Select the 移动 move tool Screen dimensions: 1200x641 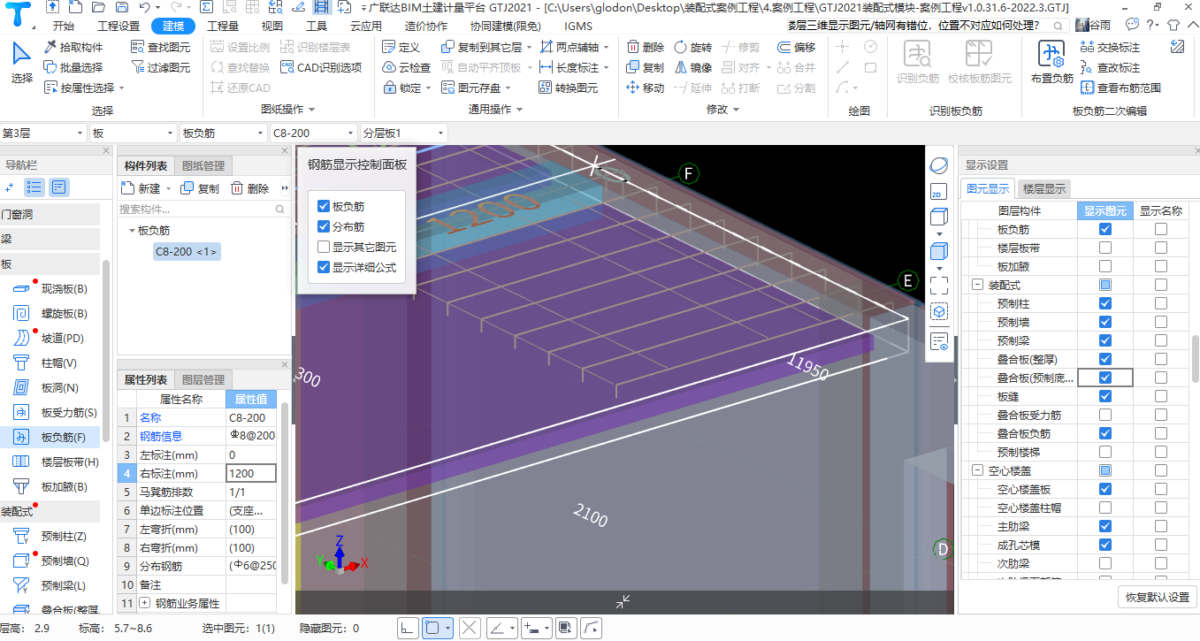(x=645, y=87)
